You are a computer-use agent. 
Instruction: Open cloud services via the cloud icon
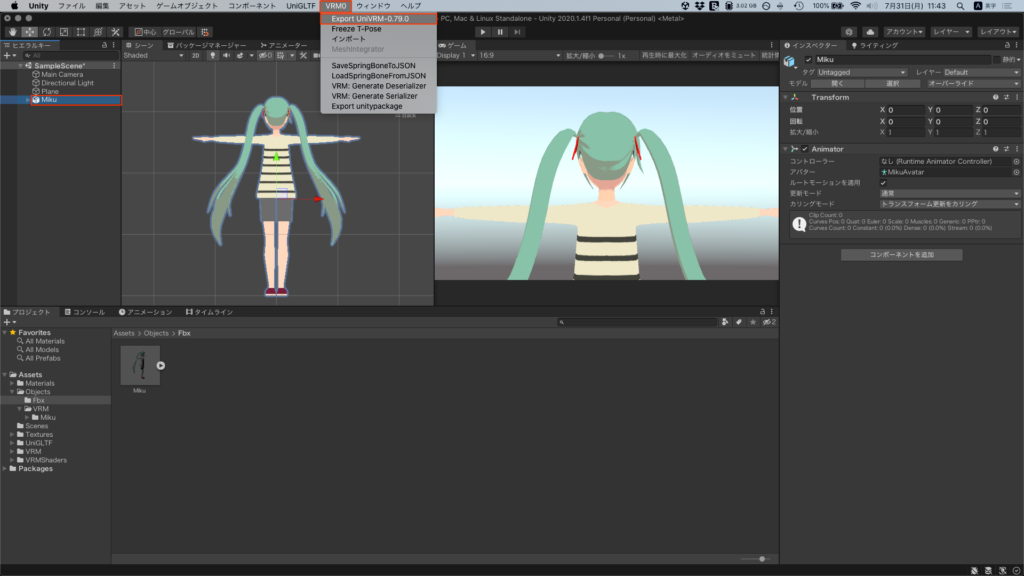point(869,32)
